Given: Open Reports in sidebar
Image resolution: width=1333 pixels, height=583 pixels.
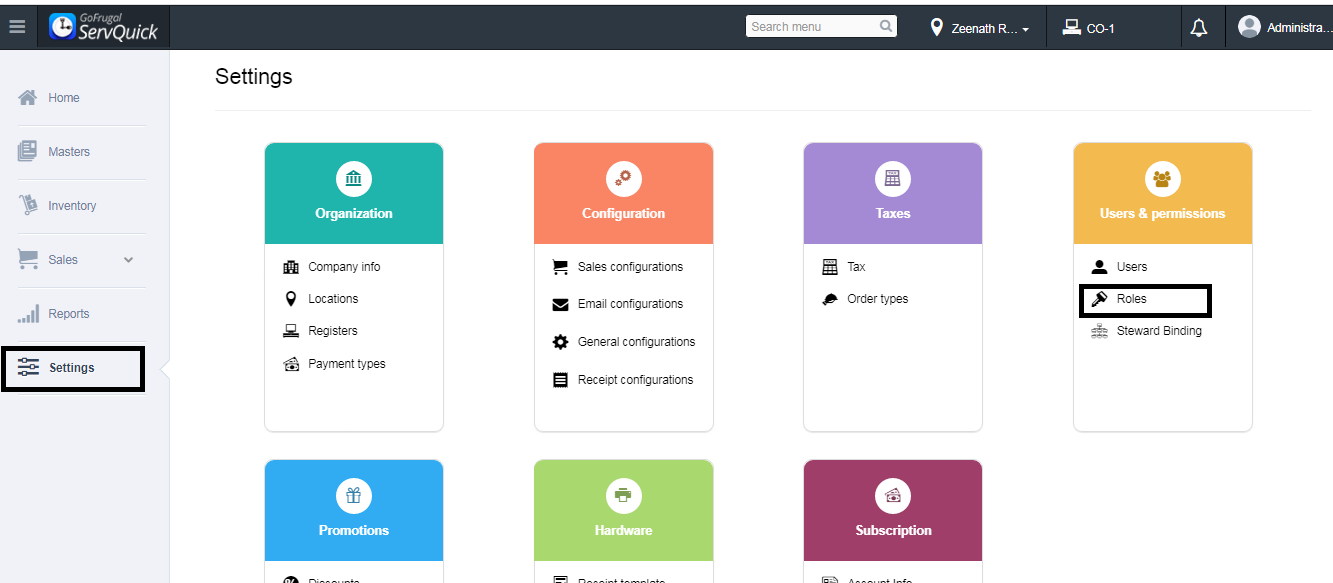Looking at the screenshot, I should [x=69, y=314].
